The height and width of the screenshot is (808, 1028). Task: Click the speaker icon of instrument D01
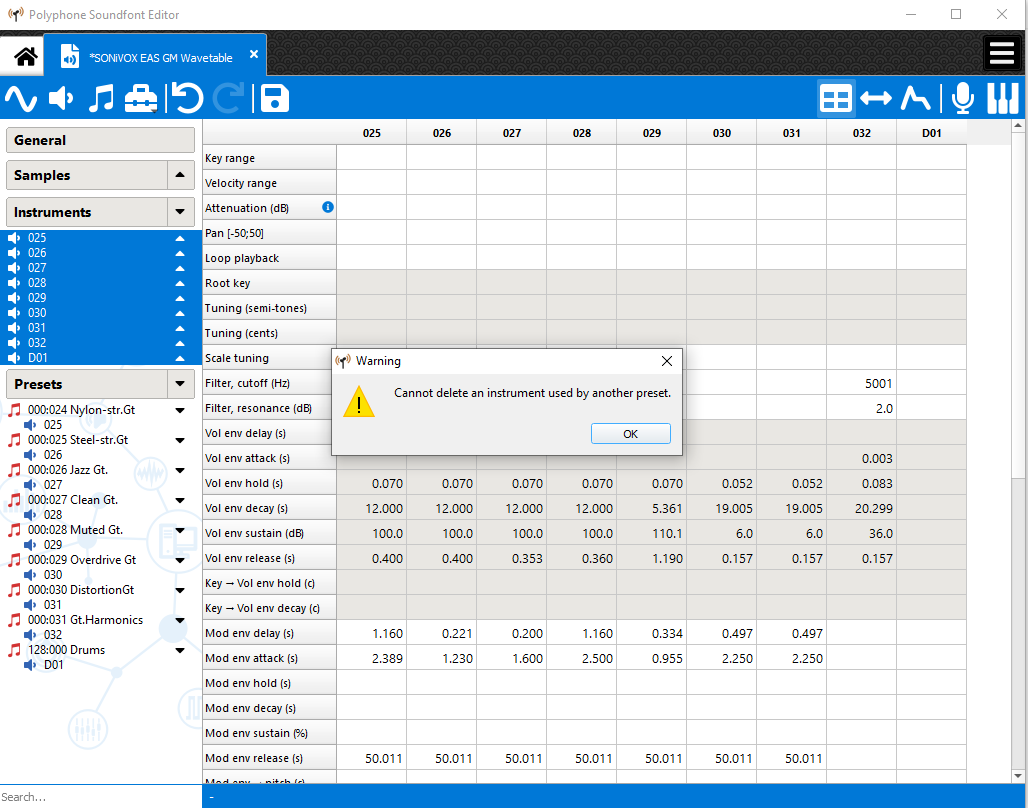click(14, 357)
